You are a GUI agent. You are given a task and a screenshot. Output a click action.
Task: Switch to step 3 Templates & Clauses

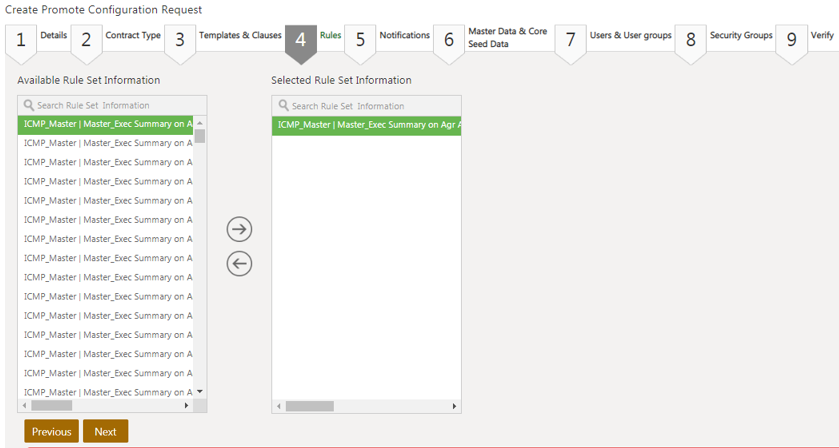pos(223,38)
